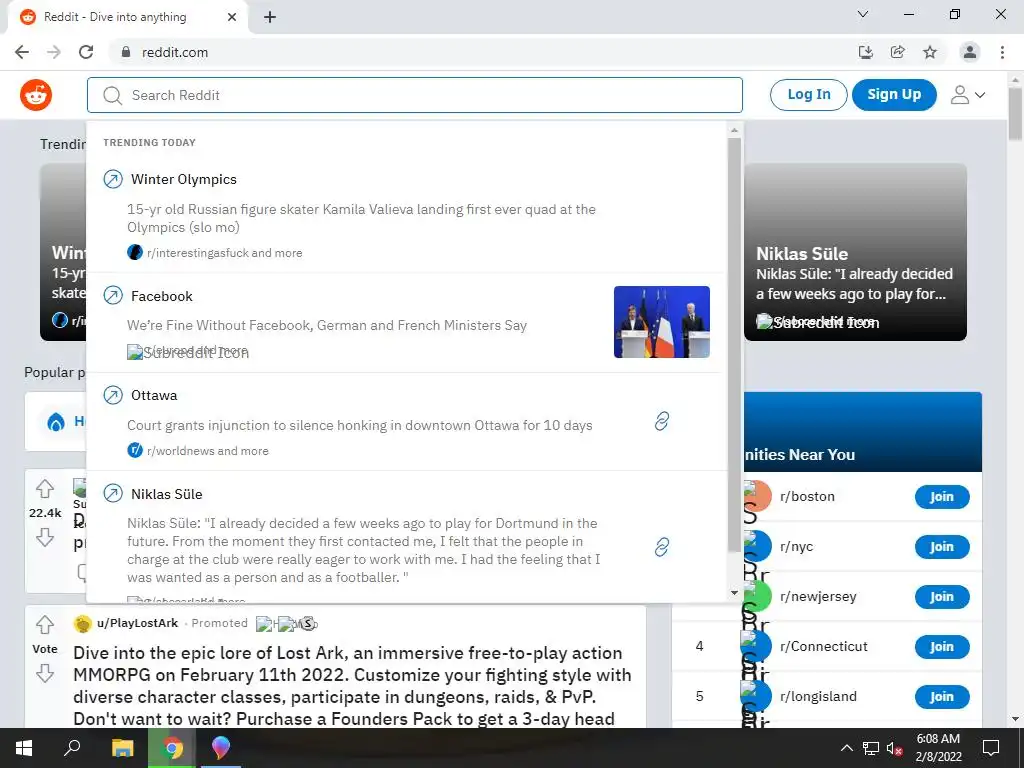Screen dimensions: 1024x768
Task: Click the search dropdown scrollbar up arrow
Action: (x=734, y=131)
